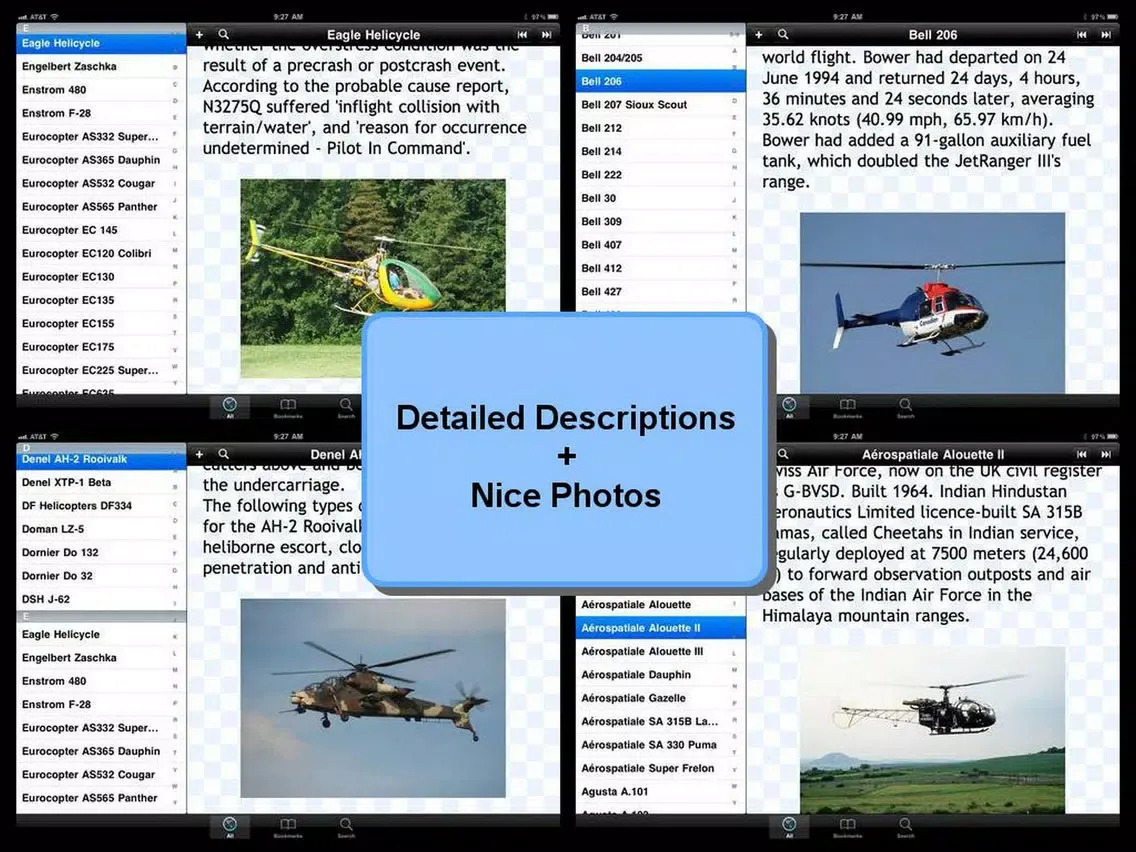This screenshot has height=852, width=1136.
Task: Select Bell 309 entry
Action: [660, 221]
